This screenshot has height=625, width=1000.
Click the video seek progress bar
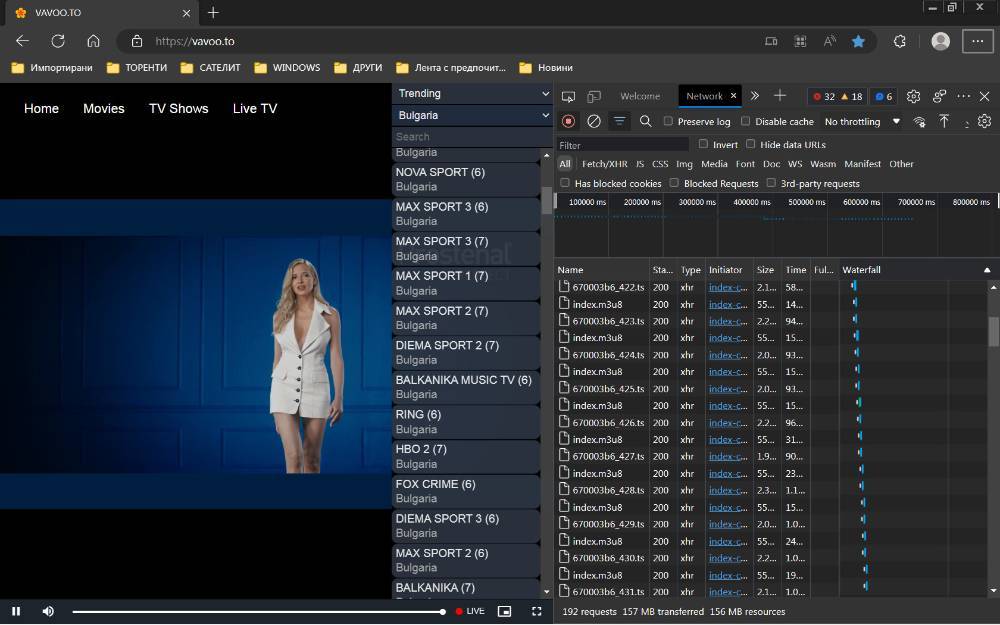pyautogui.click(x=258, y=612)
